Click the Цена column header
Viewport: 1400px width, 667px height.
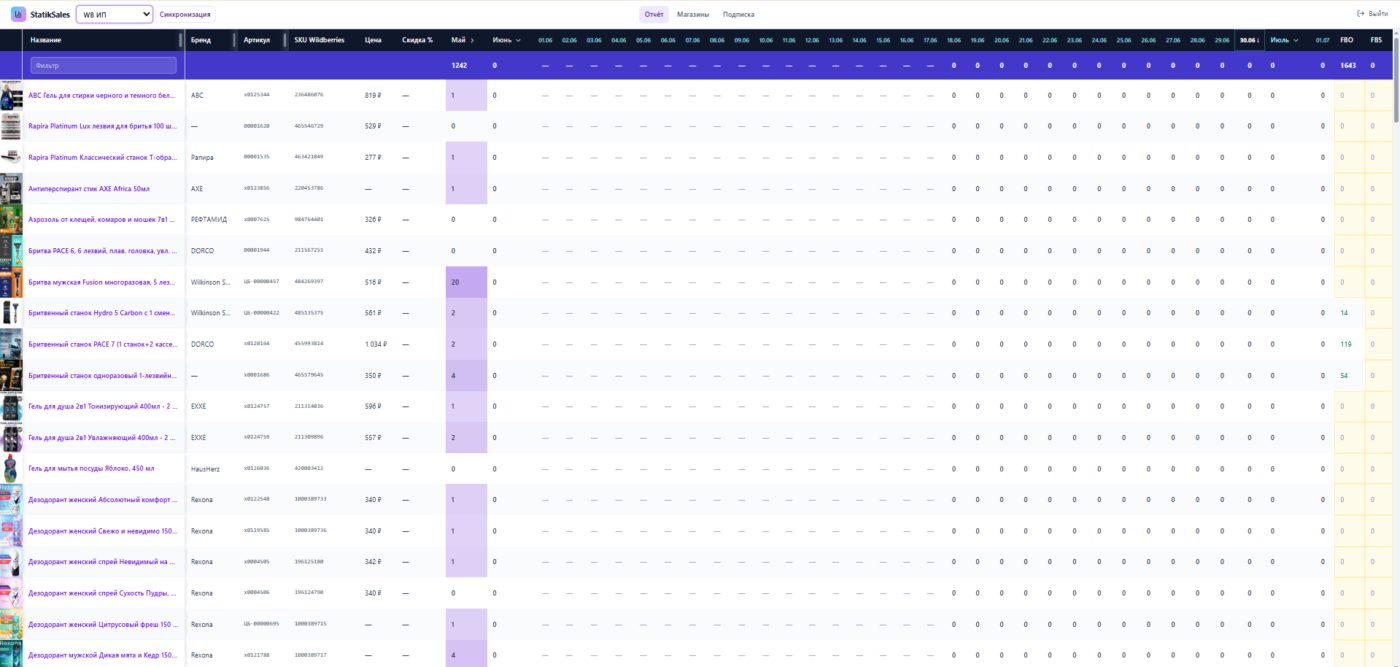click(373, 40)
